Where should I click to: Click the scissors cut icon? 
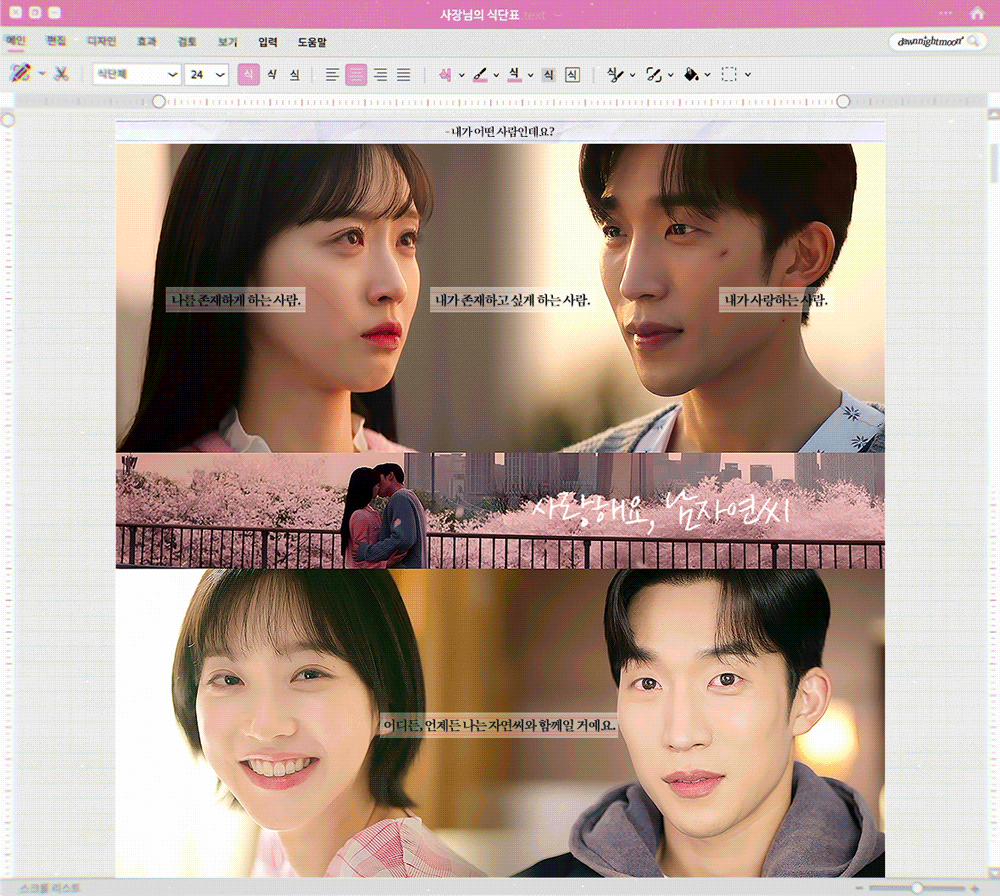(x=61, y=74)
